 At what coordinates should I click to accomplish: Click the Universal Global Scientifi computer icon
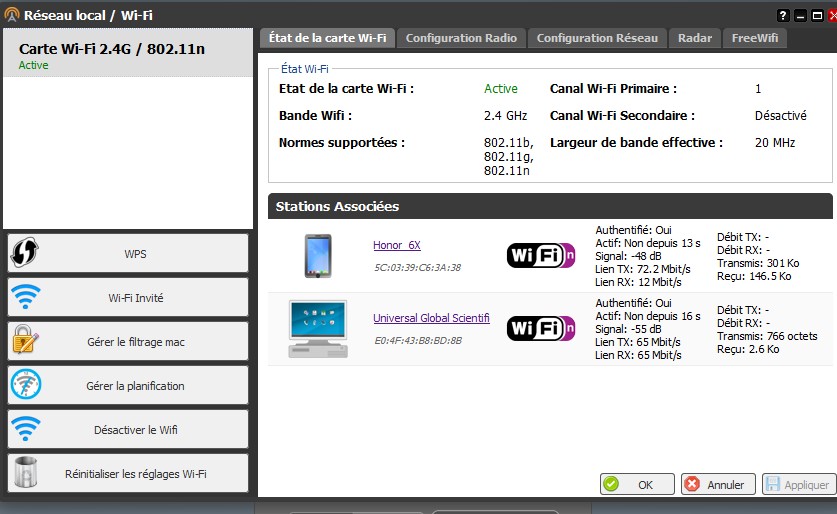click(317, 328)
